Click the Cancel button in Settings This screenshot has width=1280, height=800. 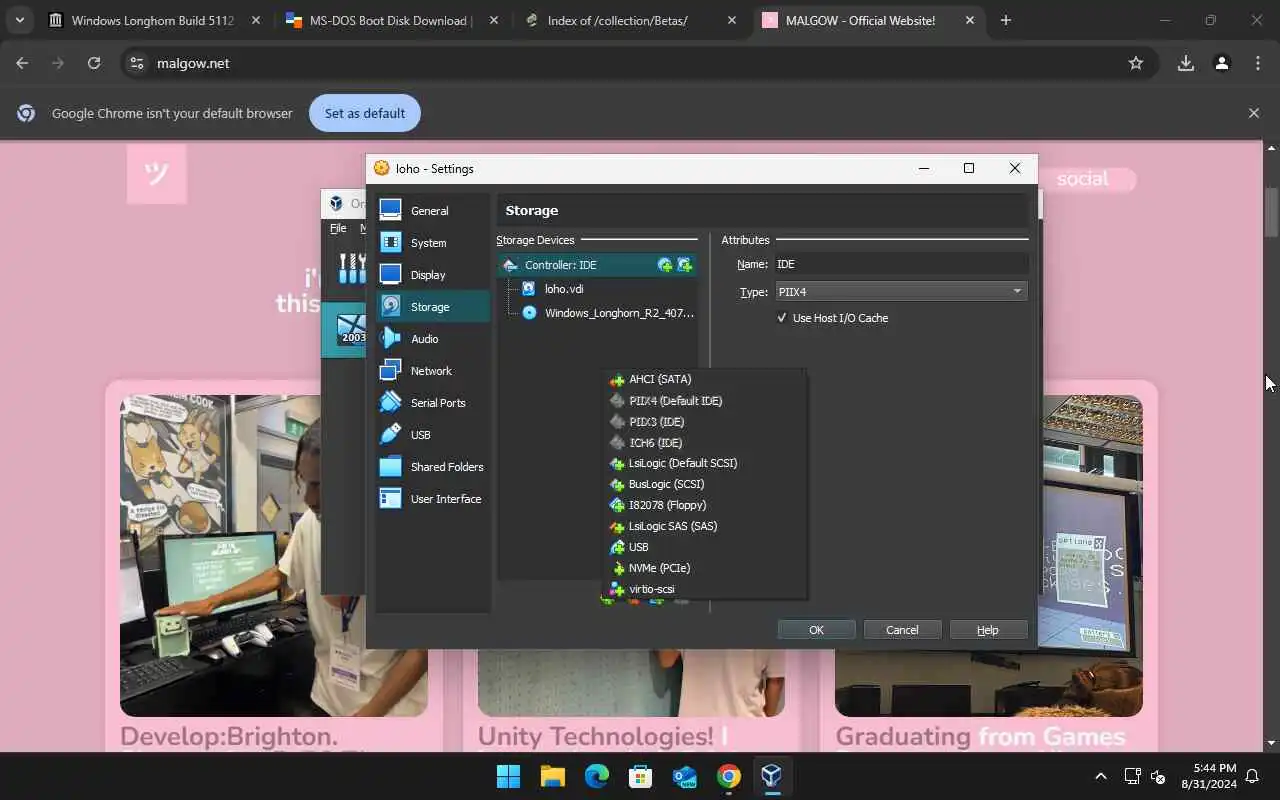point(902,630)
